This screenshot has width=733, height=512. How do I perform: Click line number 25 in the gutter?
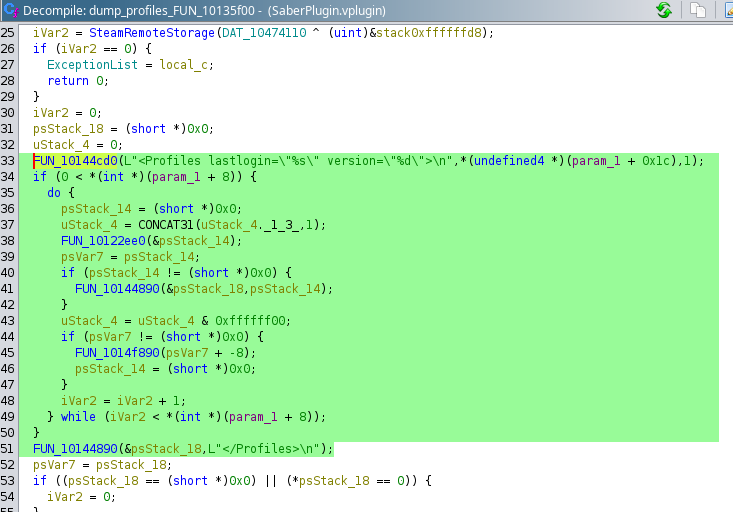7,33
